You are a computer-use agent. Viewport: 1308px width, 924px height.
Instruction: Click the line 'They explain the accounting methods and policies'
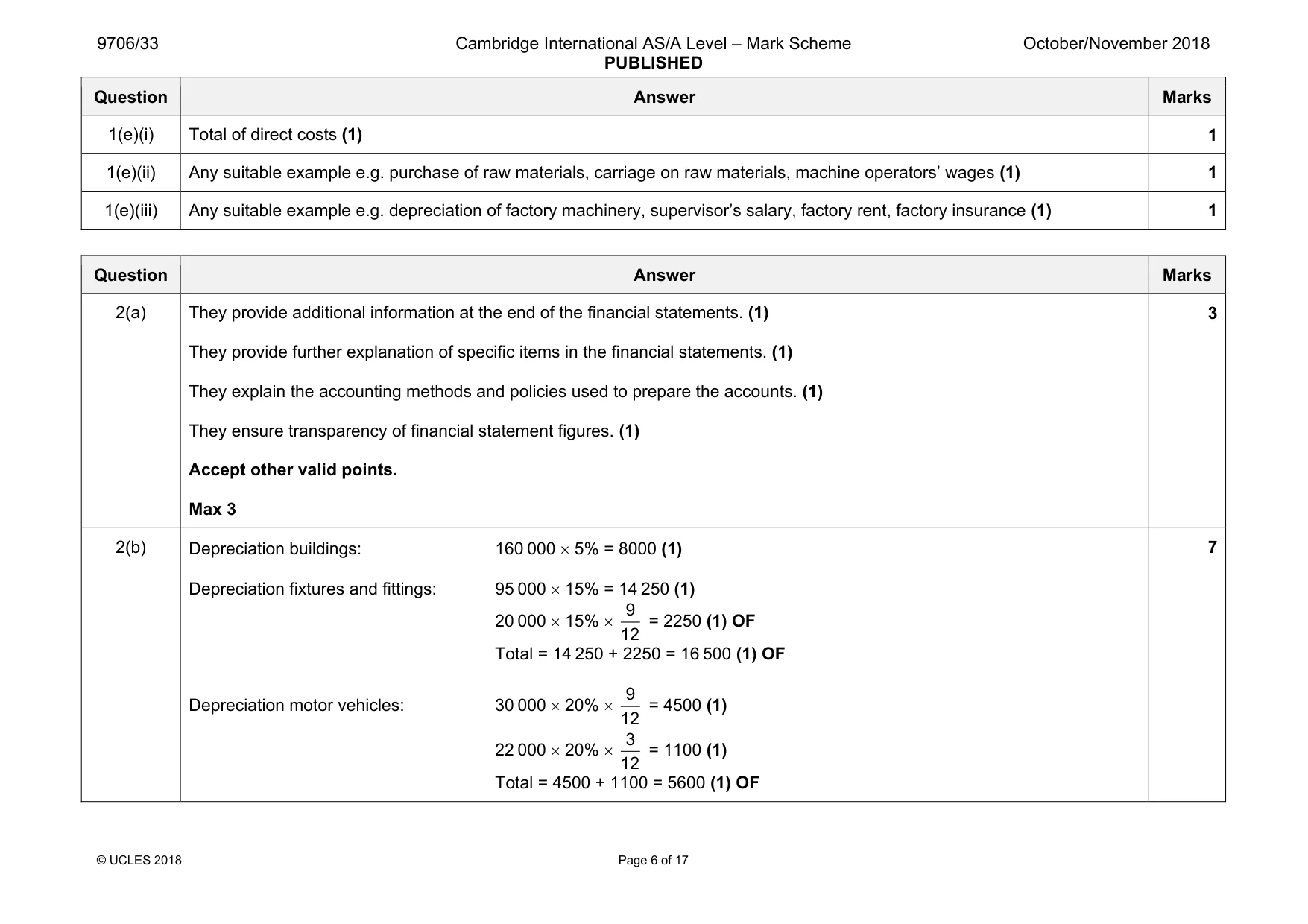[x=505, y=392]
